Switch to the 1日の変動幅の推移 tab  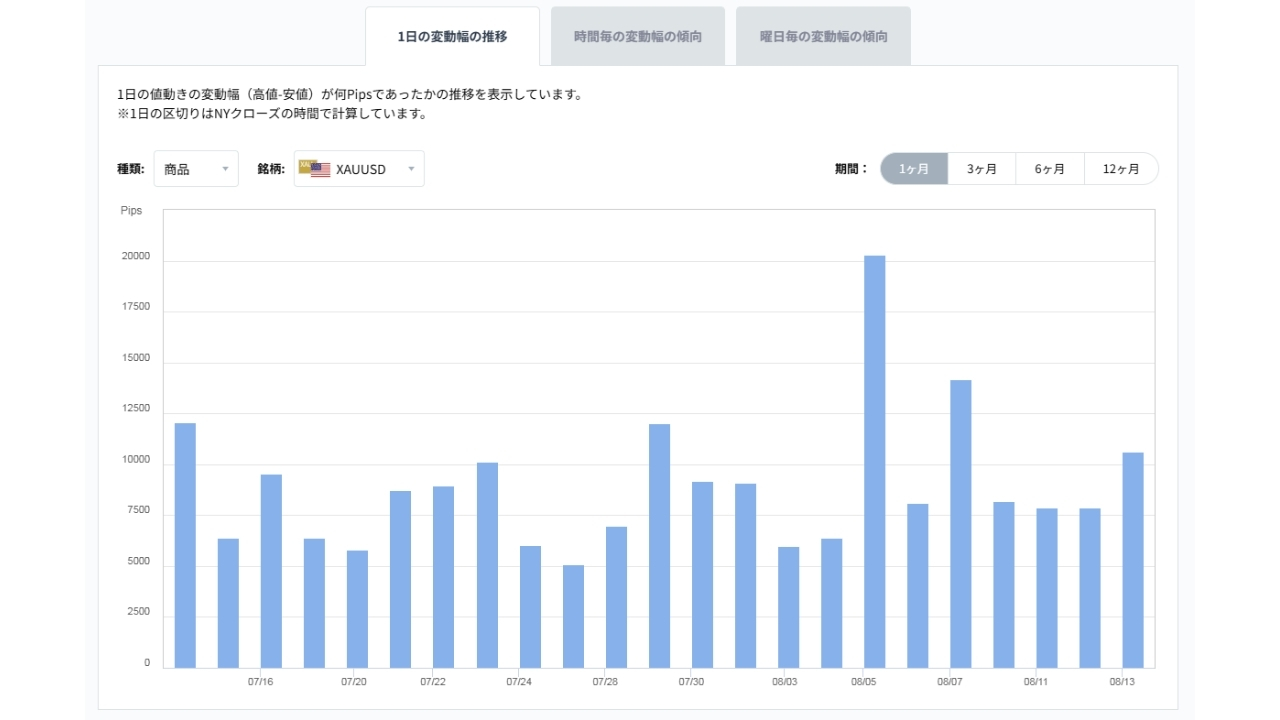452,36
